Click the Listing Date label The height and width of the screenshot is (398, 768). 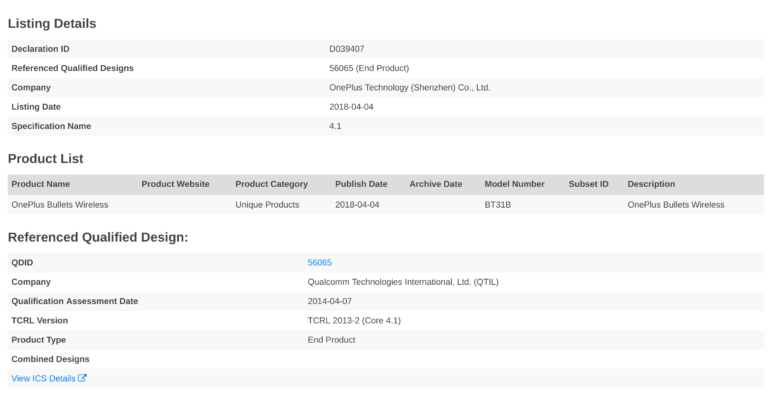36,107
